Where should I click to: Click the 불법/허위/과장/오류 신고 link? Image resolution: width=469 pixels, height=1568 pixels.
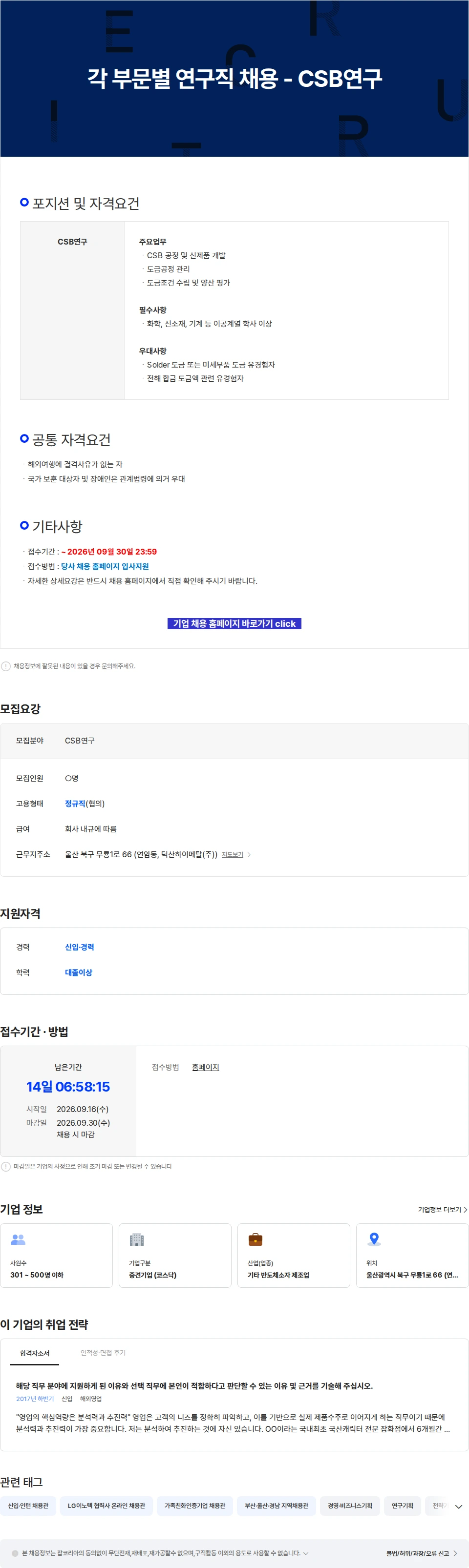coord(422,1553)
